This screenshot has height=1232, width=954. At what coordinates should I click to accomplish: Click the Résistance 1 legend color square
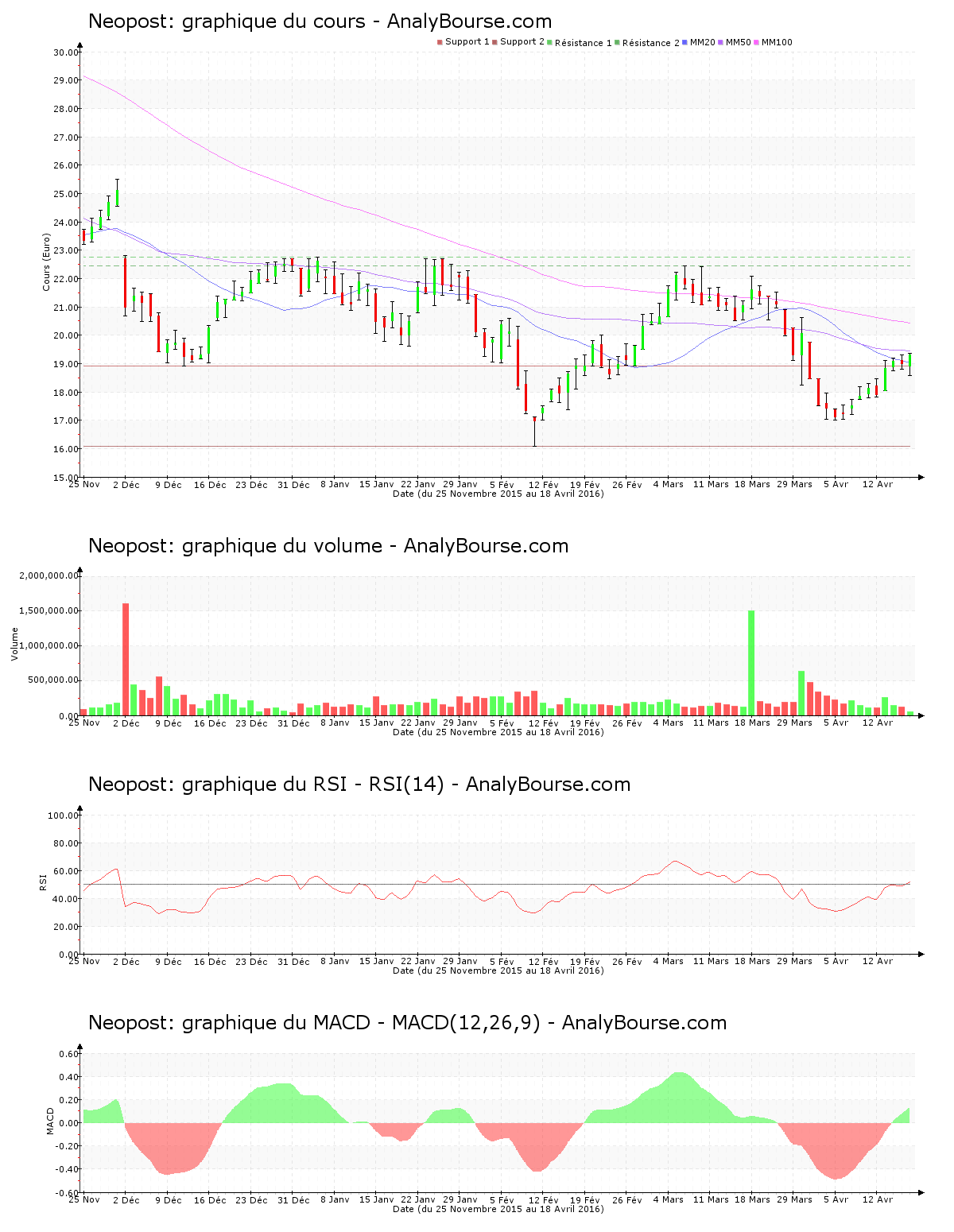(549, 42)
